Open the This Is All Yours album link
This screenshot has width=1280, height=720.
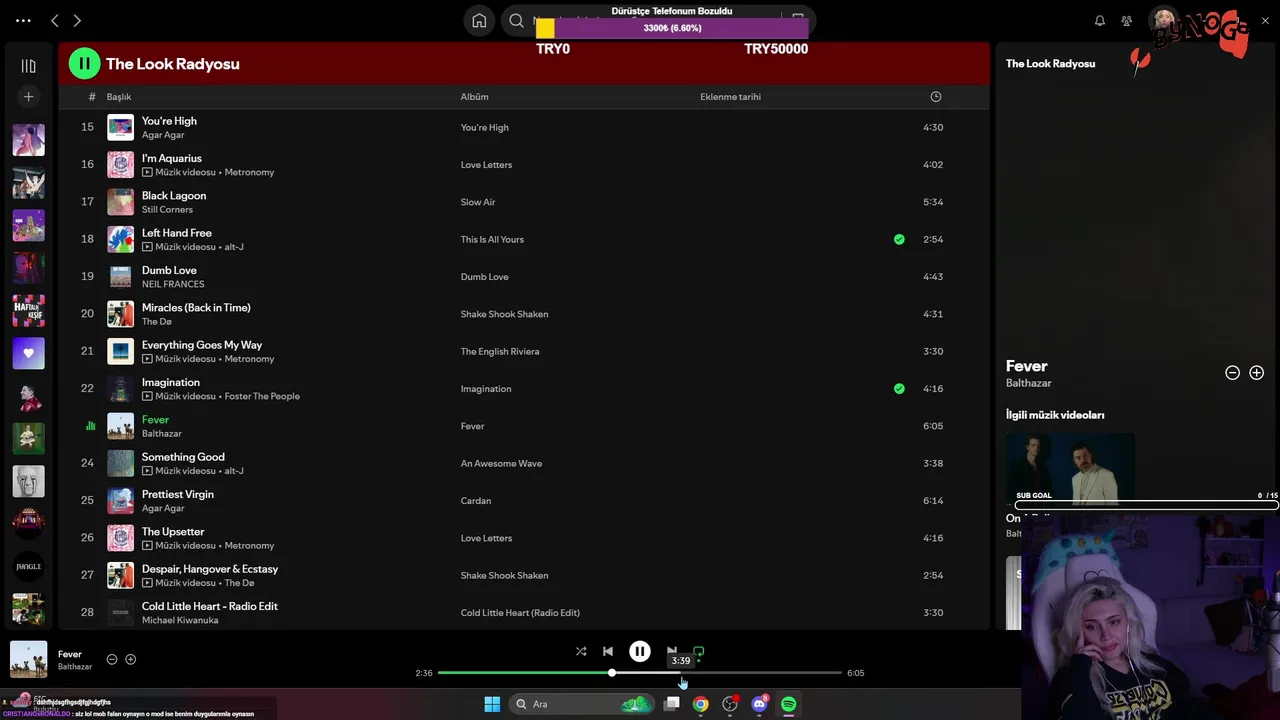click(492, 239)
